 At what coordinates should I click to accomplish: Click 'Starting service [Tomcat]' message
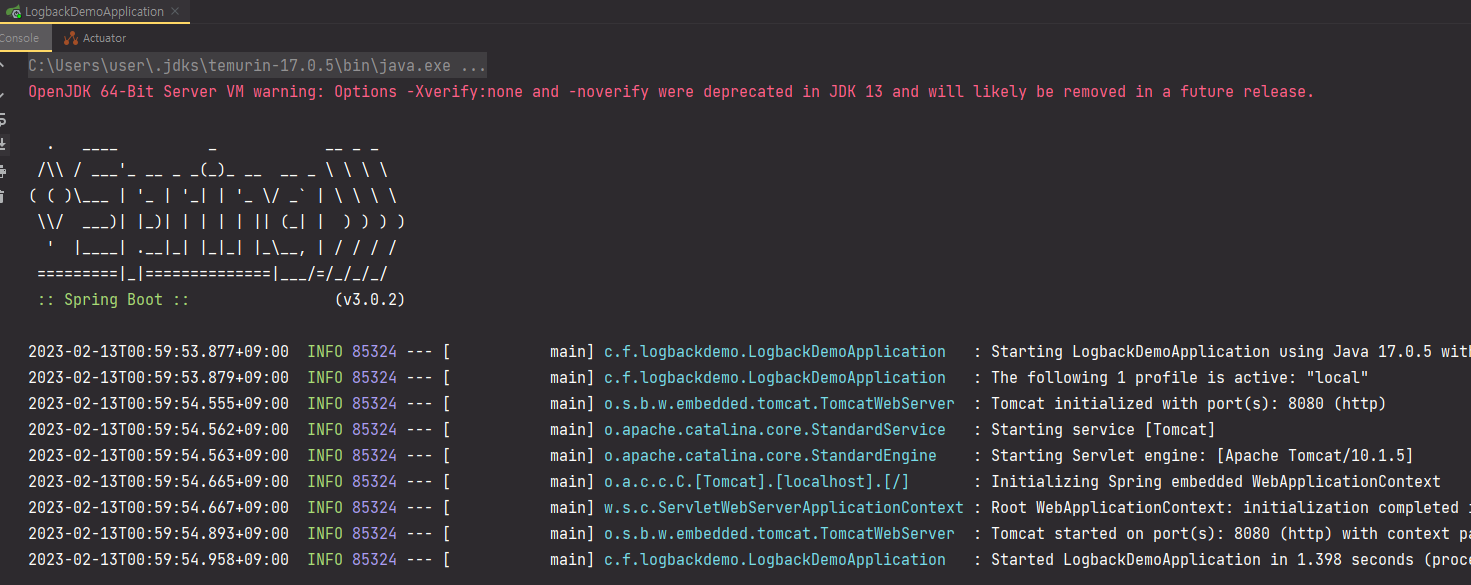tap(1103, 430)
